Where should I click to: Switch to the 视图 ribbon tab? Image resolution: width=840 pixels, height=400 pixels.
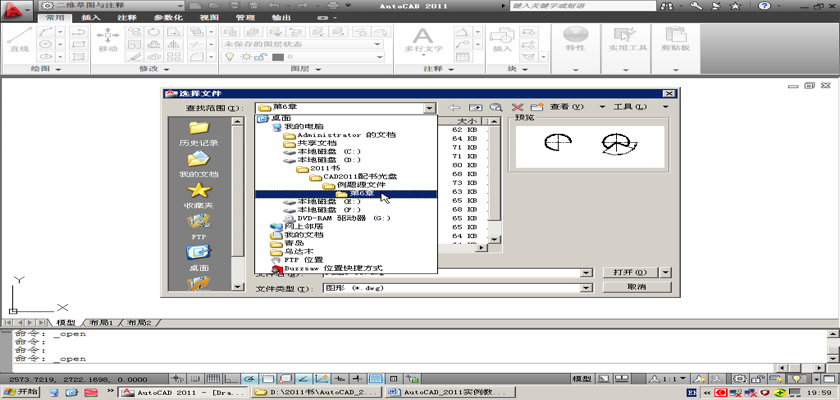click(209, 17)
